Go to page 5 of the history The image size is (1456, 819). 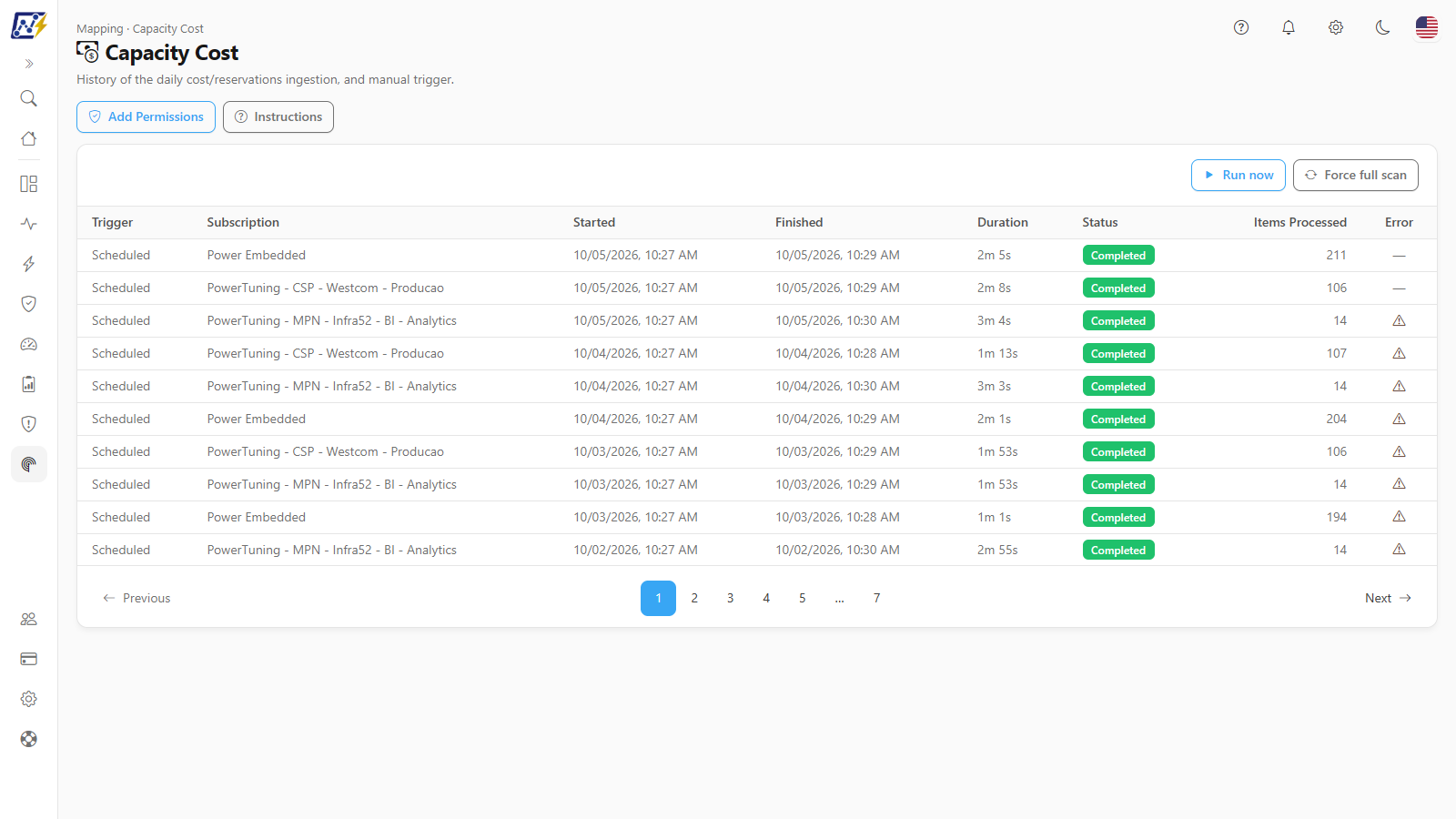(803, 598)
